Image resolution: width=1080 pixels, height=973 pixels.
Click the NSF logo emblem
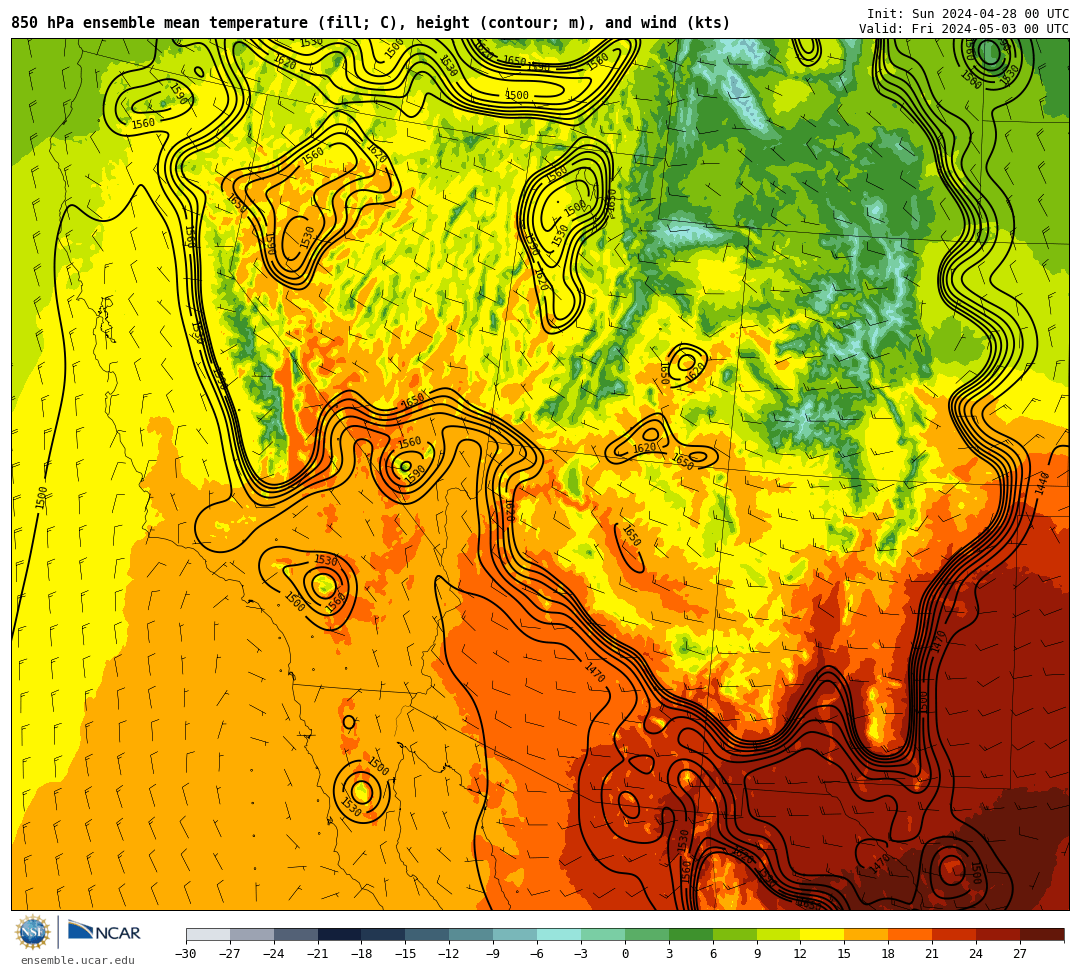[x=33, y=933]
